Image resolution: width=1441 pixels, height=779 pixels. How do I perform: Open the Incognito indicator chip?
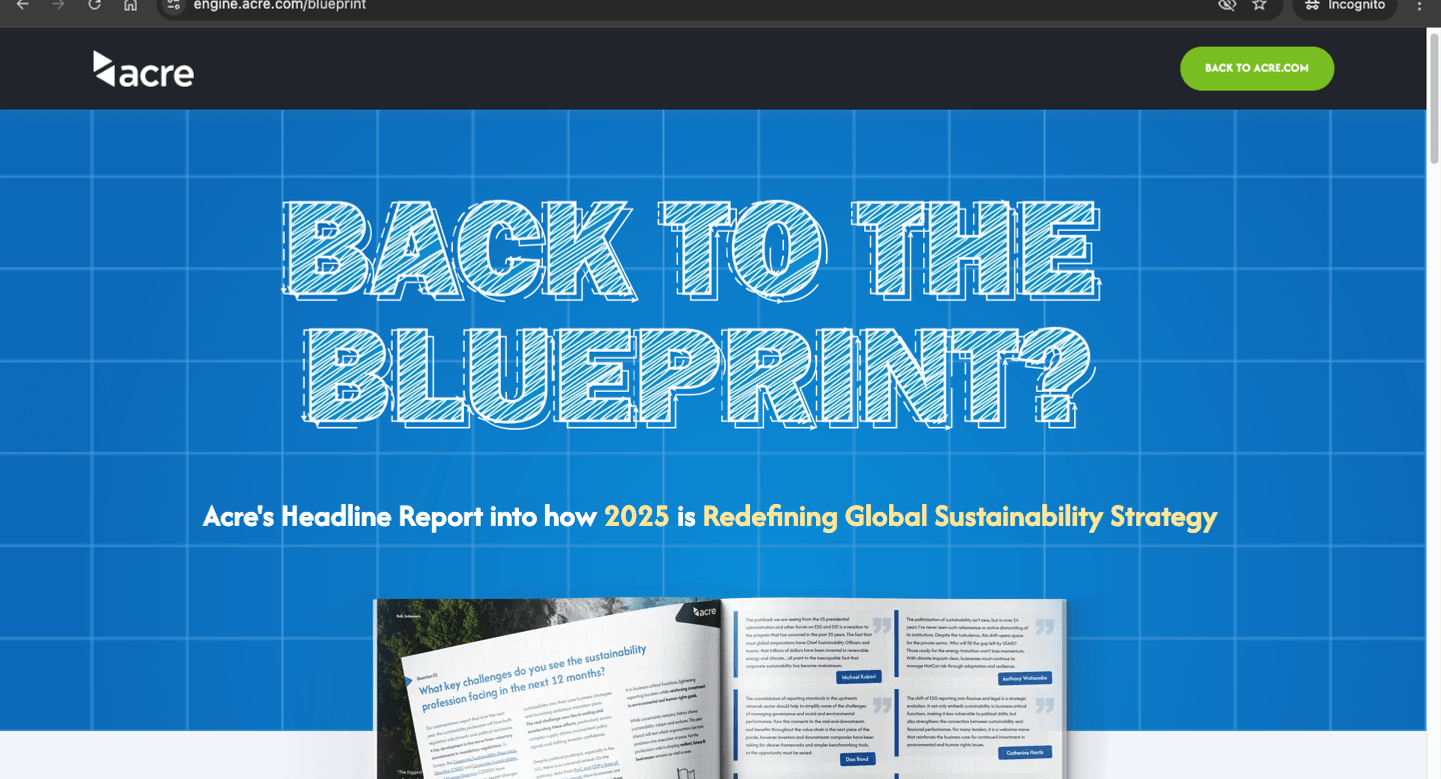1344,5
